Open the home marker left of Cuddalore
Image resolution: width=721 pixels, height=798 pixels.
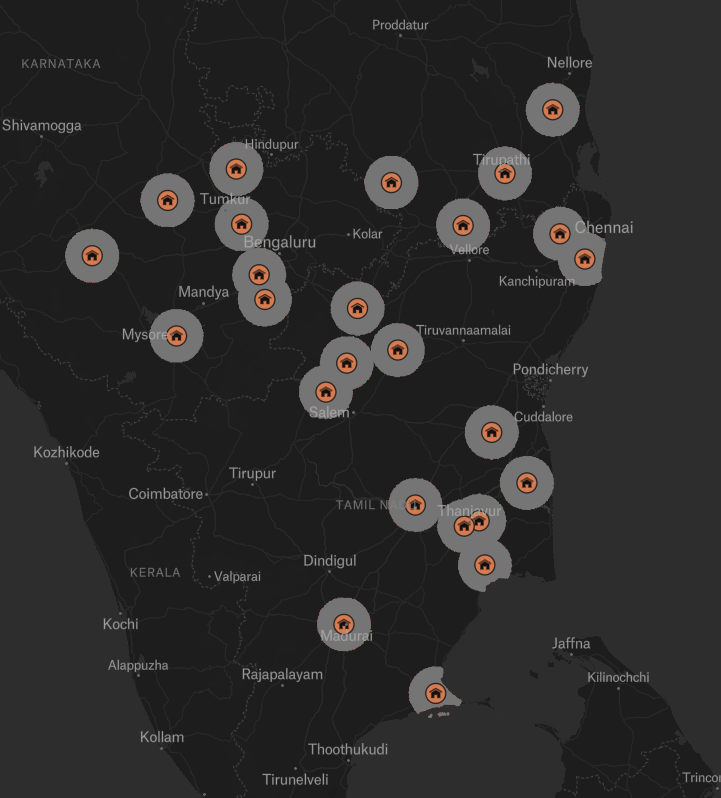coord(492,432)
